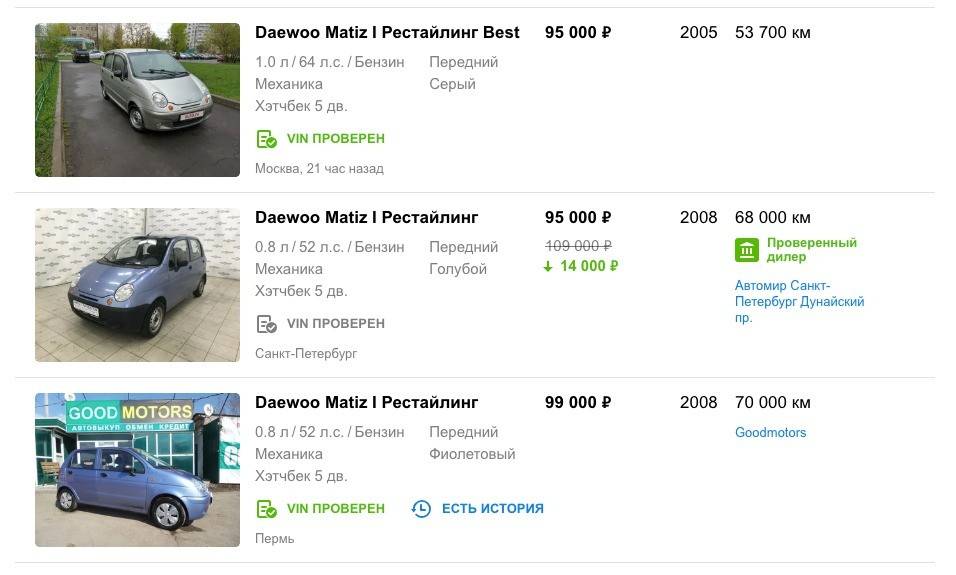Click the green price drop arrow
The image size is (956, 575).
550,266
